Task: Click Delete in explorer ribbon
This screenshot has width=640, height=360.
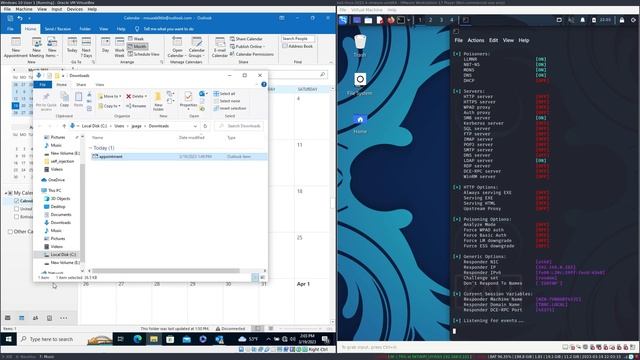Action: [136, 96]
